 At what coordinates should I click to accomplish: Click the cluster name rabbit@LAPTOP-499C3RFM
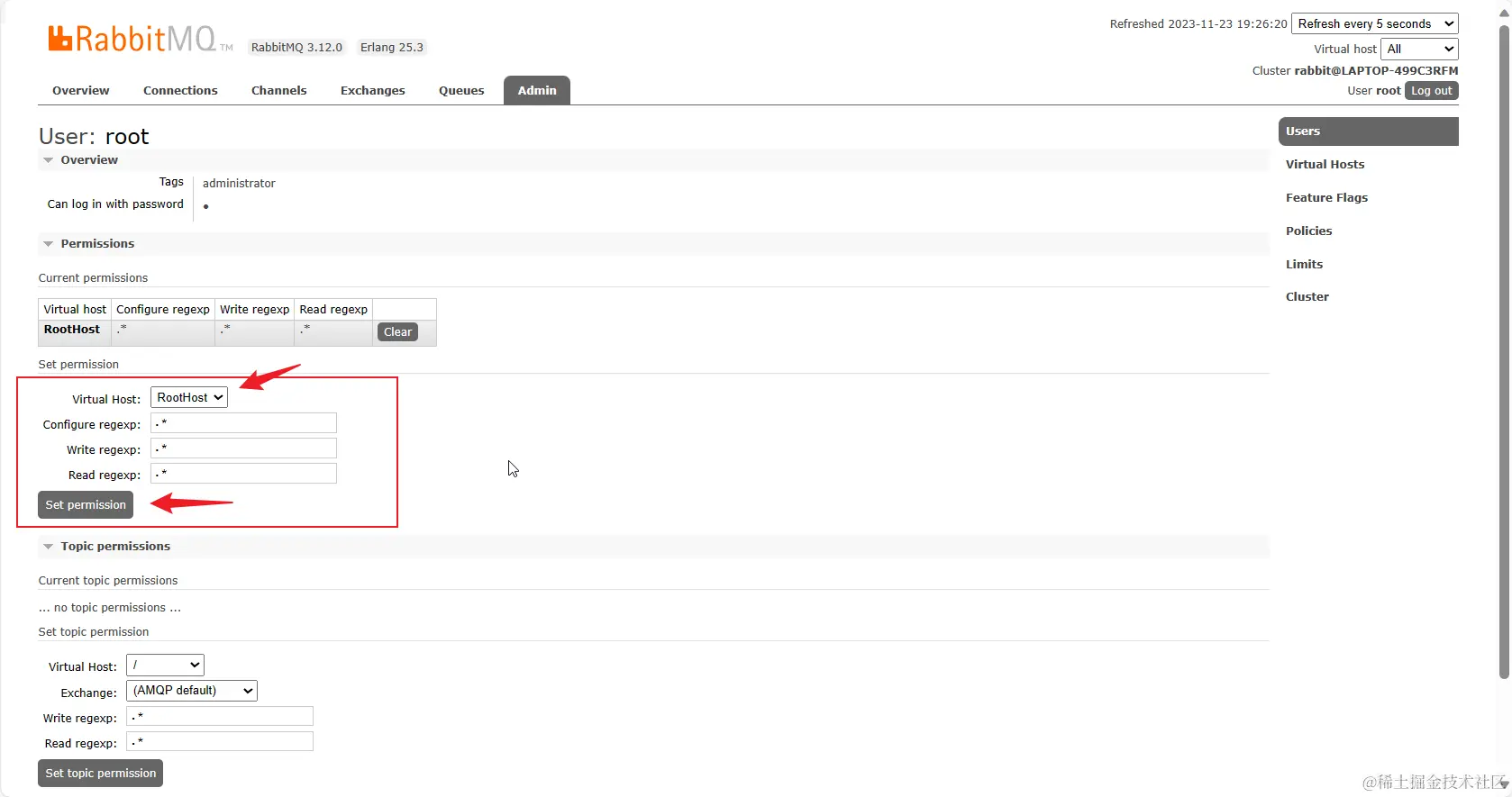(1376, 70)
